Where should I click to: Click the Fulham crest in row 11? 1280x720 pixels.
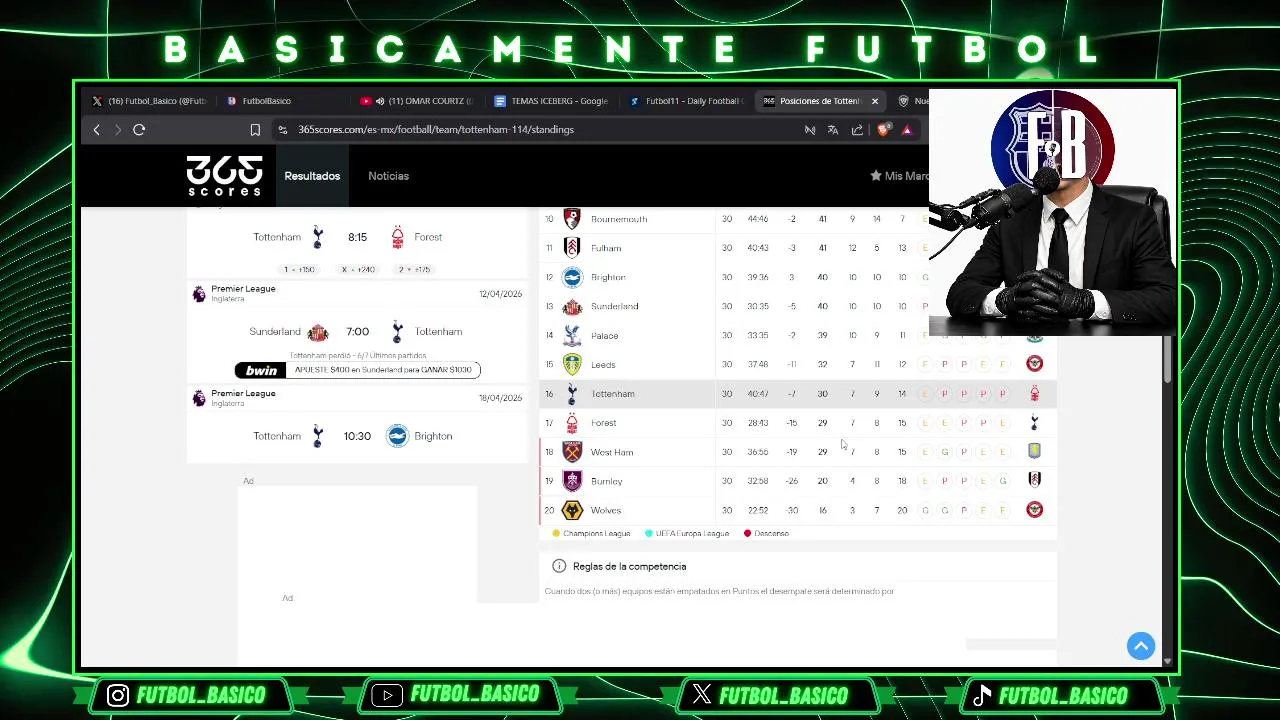(572, 248)
